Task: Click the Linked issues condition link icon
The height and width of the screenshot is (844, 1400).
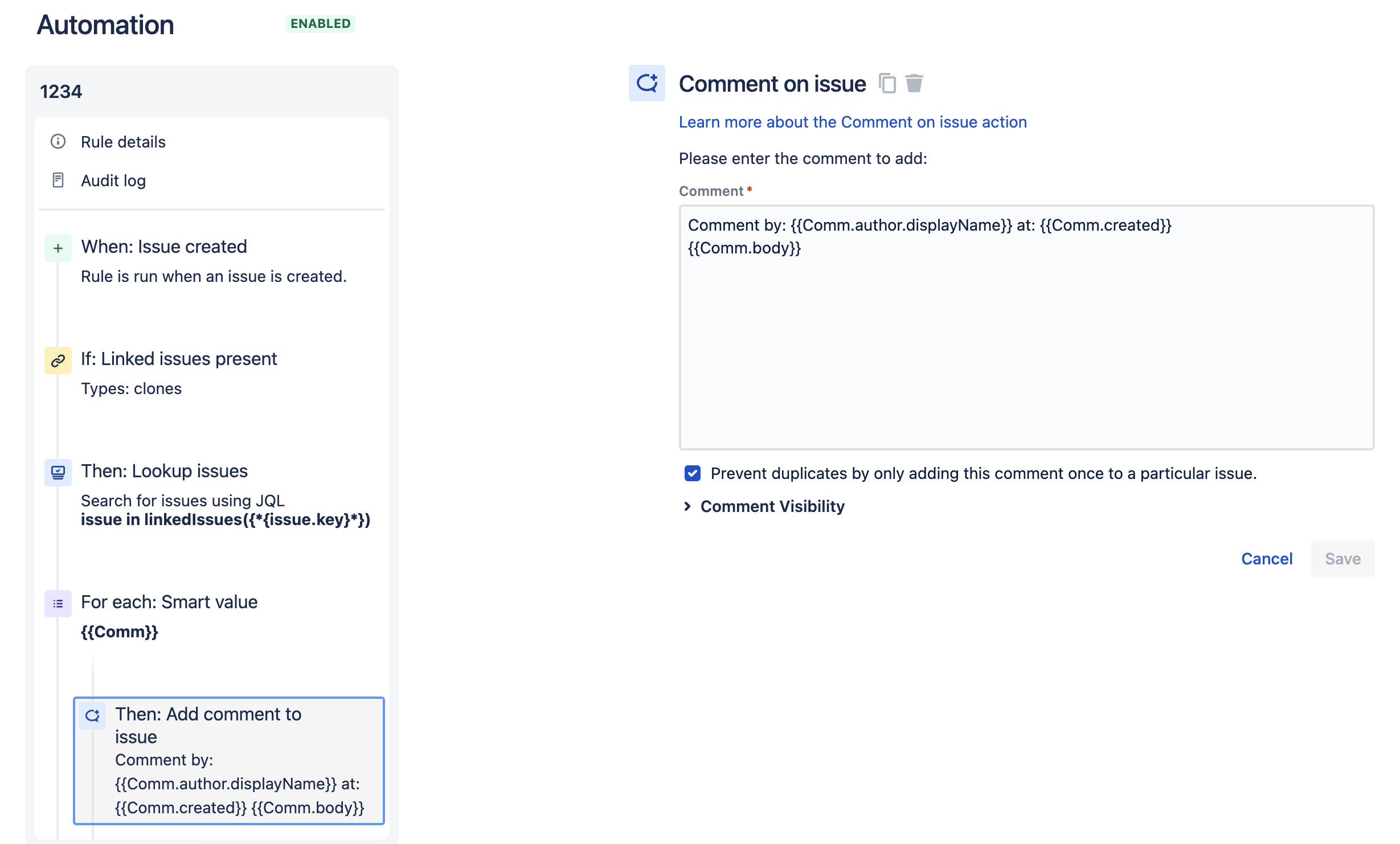Action: pyautogui.click(x=58, y=360)
